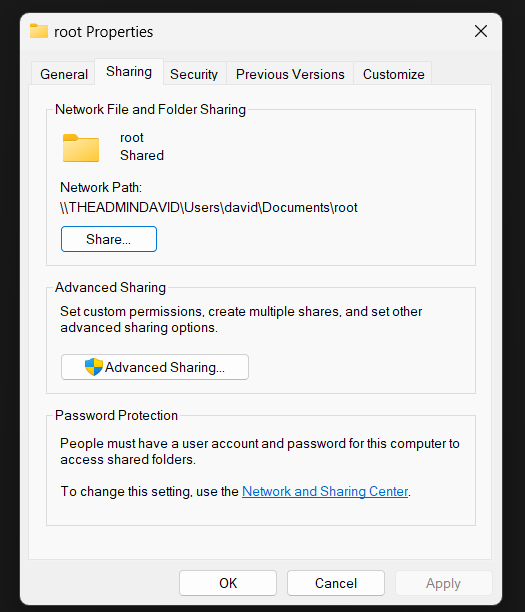Screen dimensions: 525x612
Task: Click the folder icon in the title bar
Action: [x=39, y=31]
